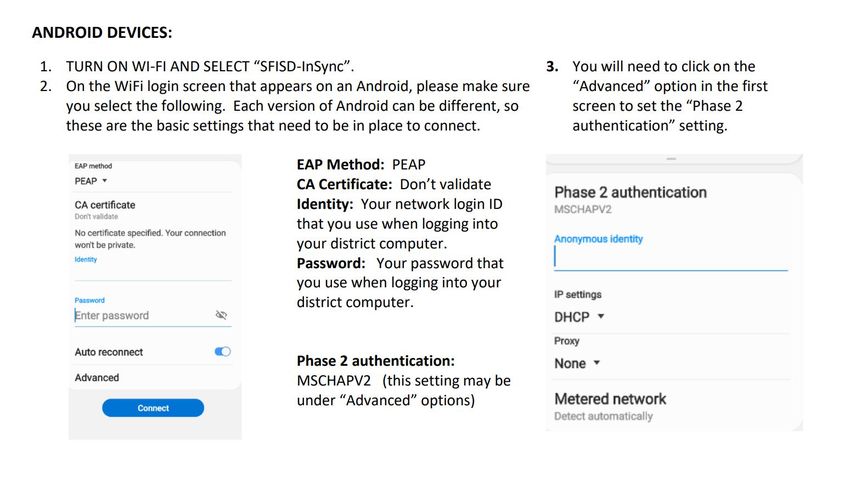Viewport: 850px width, 493px height.
Task: Click the ANDROID DEVICES heading
Action: click(102, 33)
